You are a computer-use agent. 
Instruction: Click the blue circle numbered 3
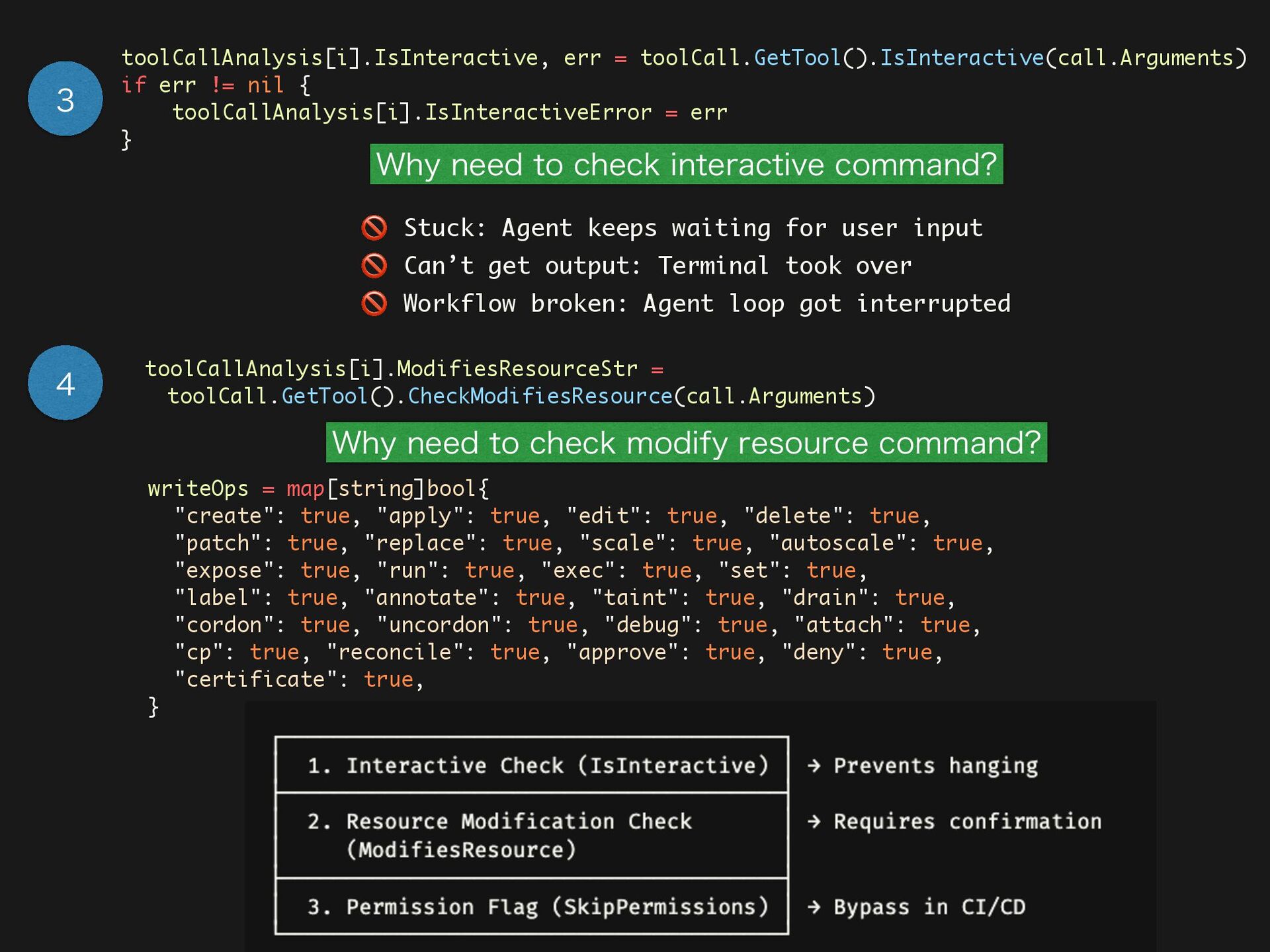click(x=65, y=99)
